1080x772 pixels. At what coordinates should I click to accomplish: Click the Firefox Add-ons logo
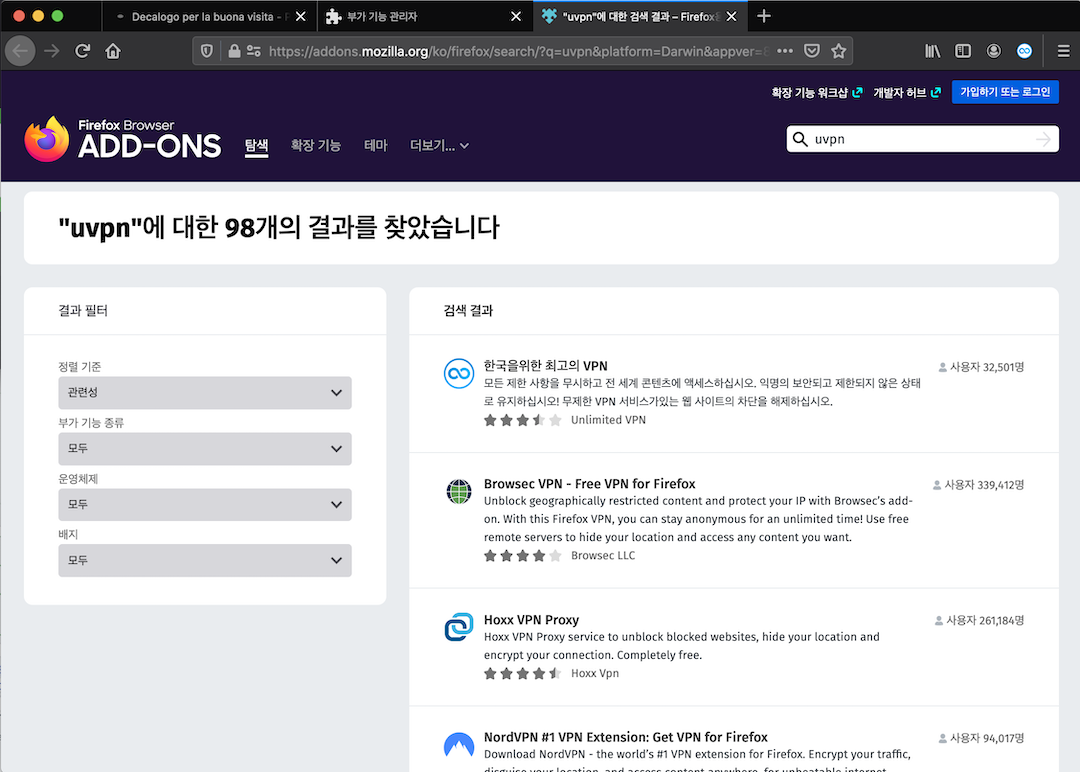coord(123,139)
